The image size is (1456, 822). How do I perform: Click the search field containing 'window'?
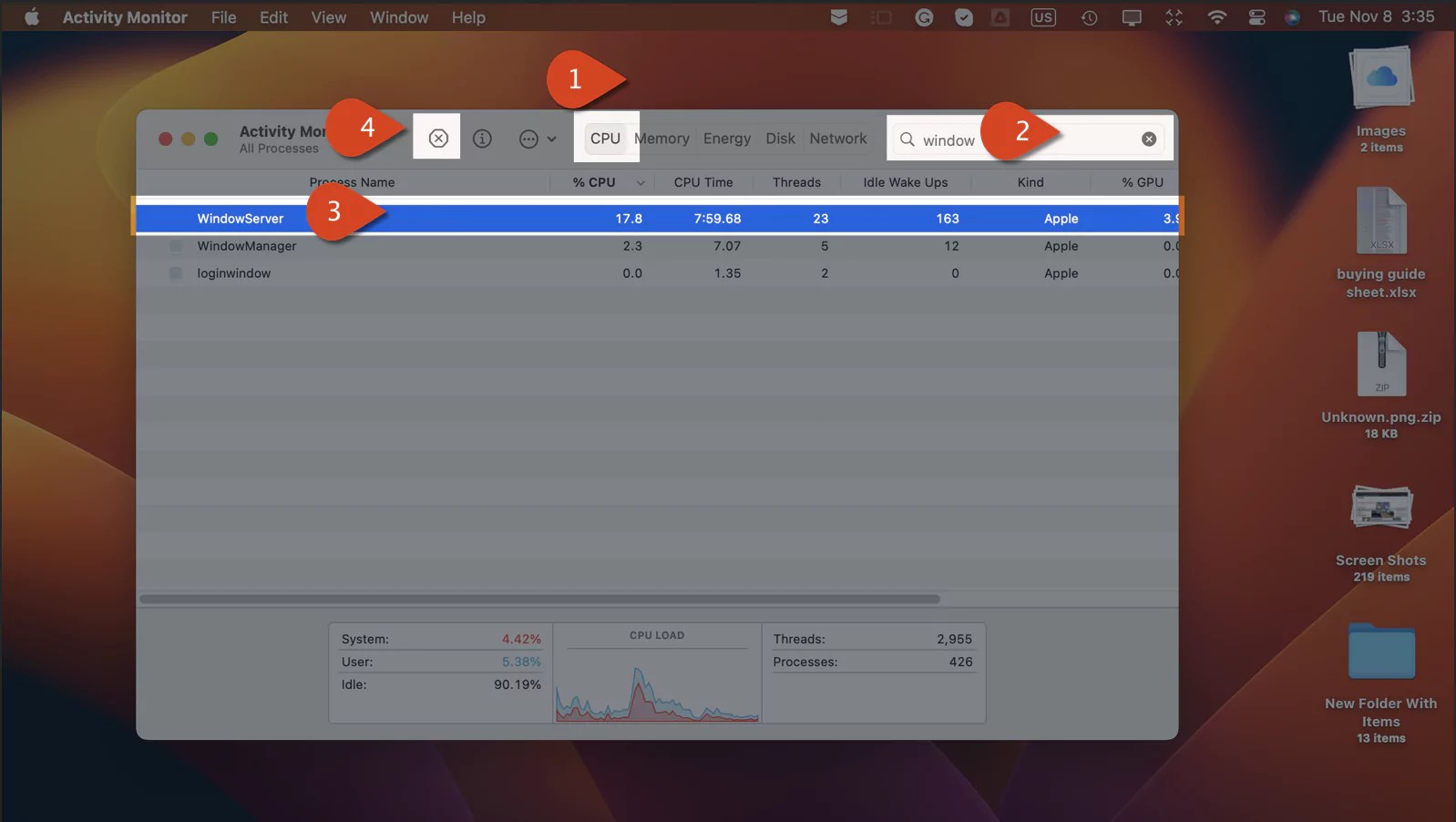(x=1030, y=139)
